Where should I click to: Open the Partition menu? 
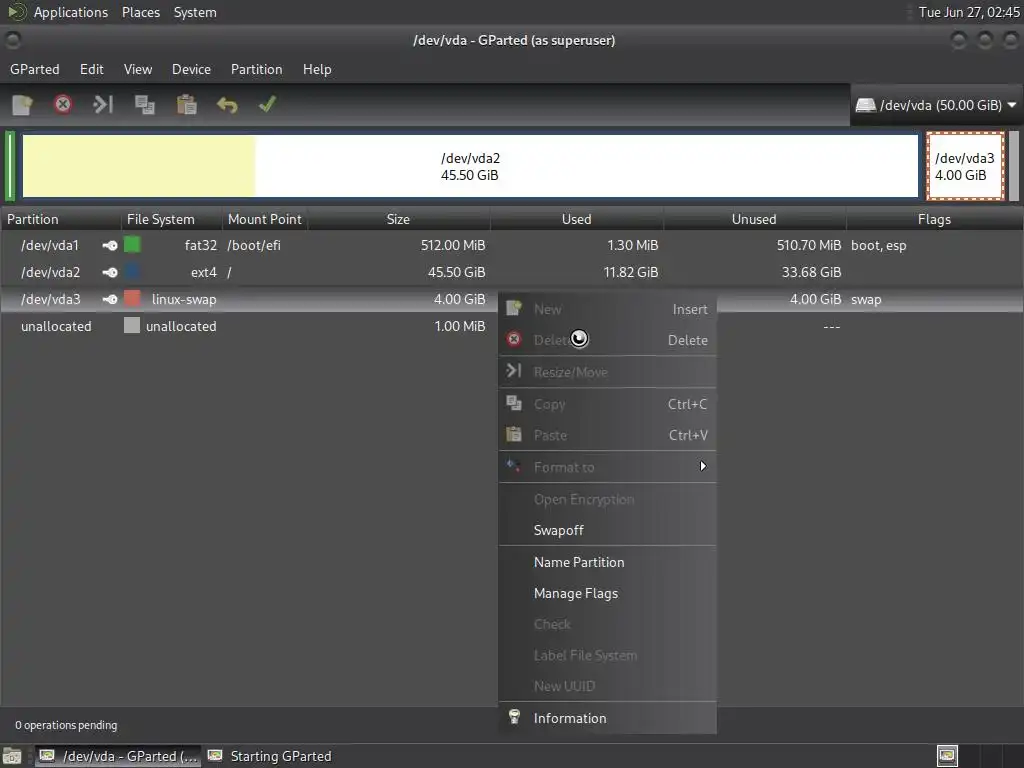pyautogui.click(x=257, y=69)
